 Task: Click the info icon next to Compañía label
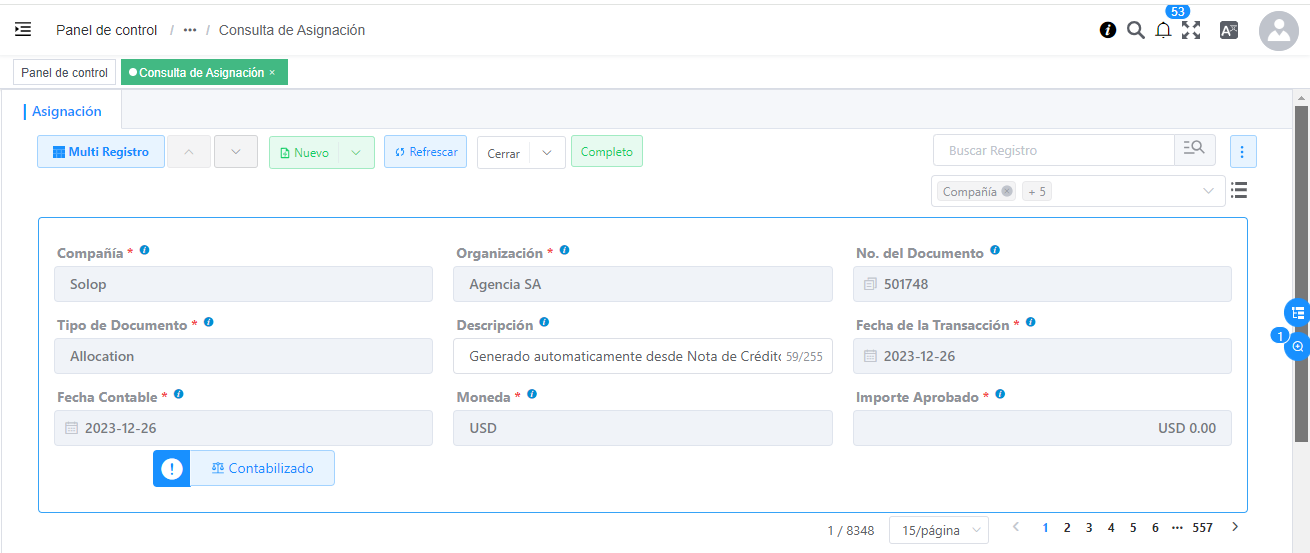pos(145,250)
